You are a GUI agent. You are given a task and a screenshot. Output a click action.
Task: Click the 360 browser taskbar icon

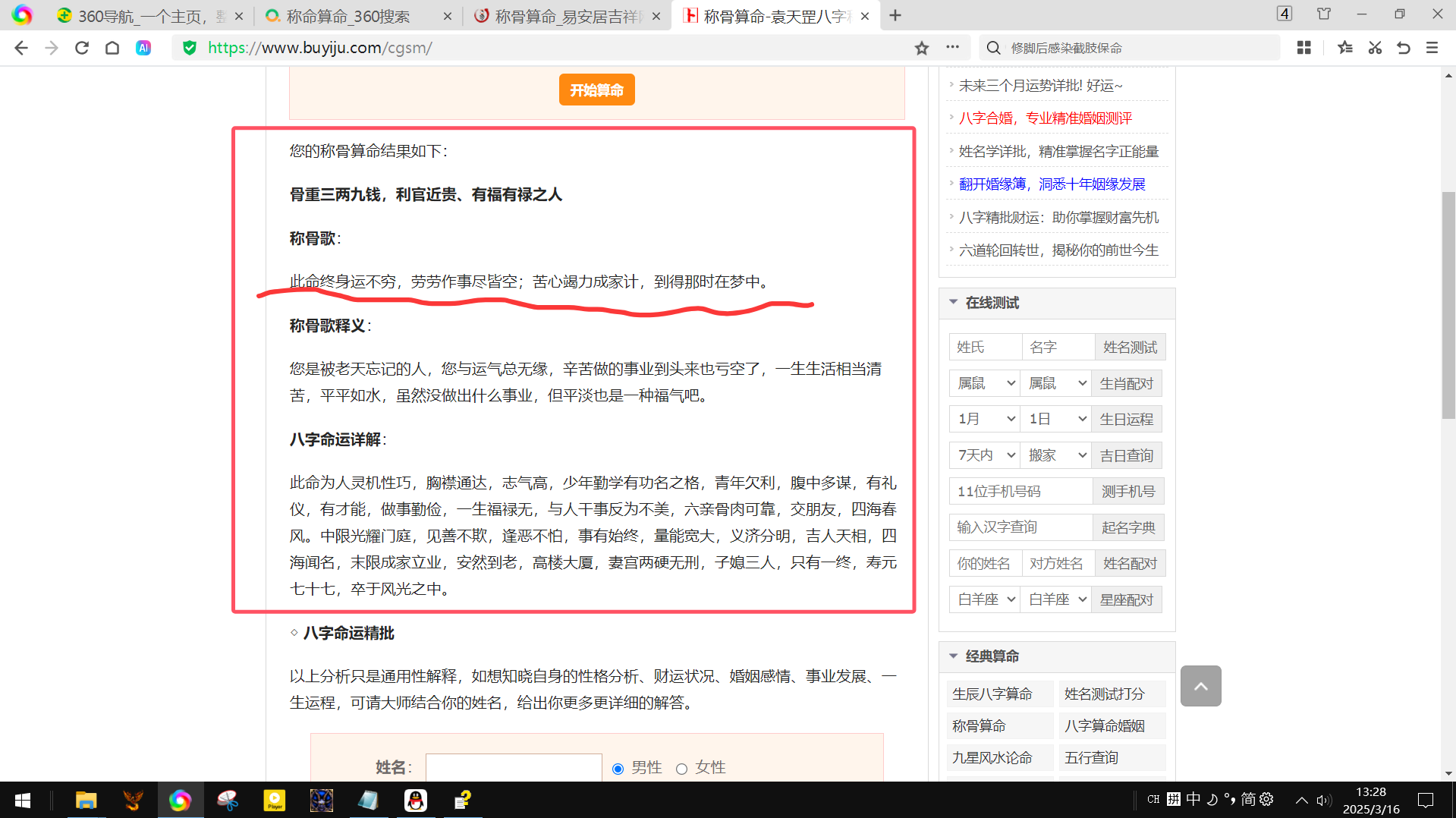(181, 801)
